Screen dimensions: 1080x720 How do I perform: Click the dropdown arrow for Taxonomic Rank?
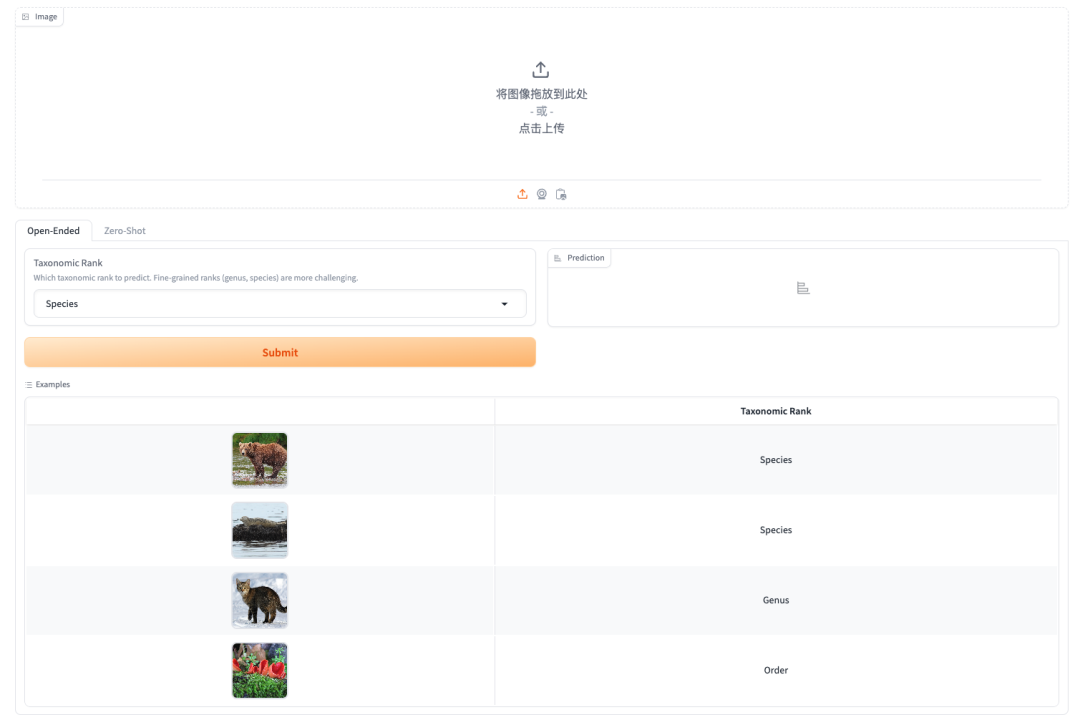pos(504,304)
